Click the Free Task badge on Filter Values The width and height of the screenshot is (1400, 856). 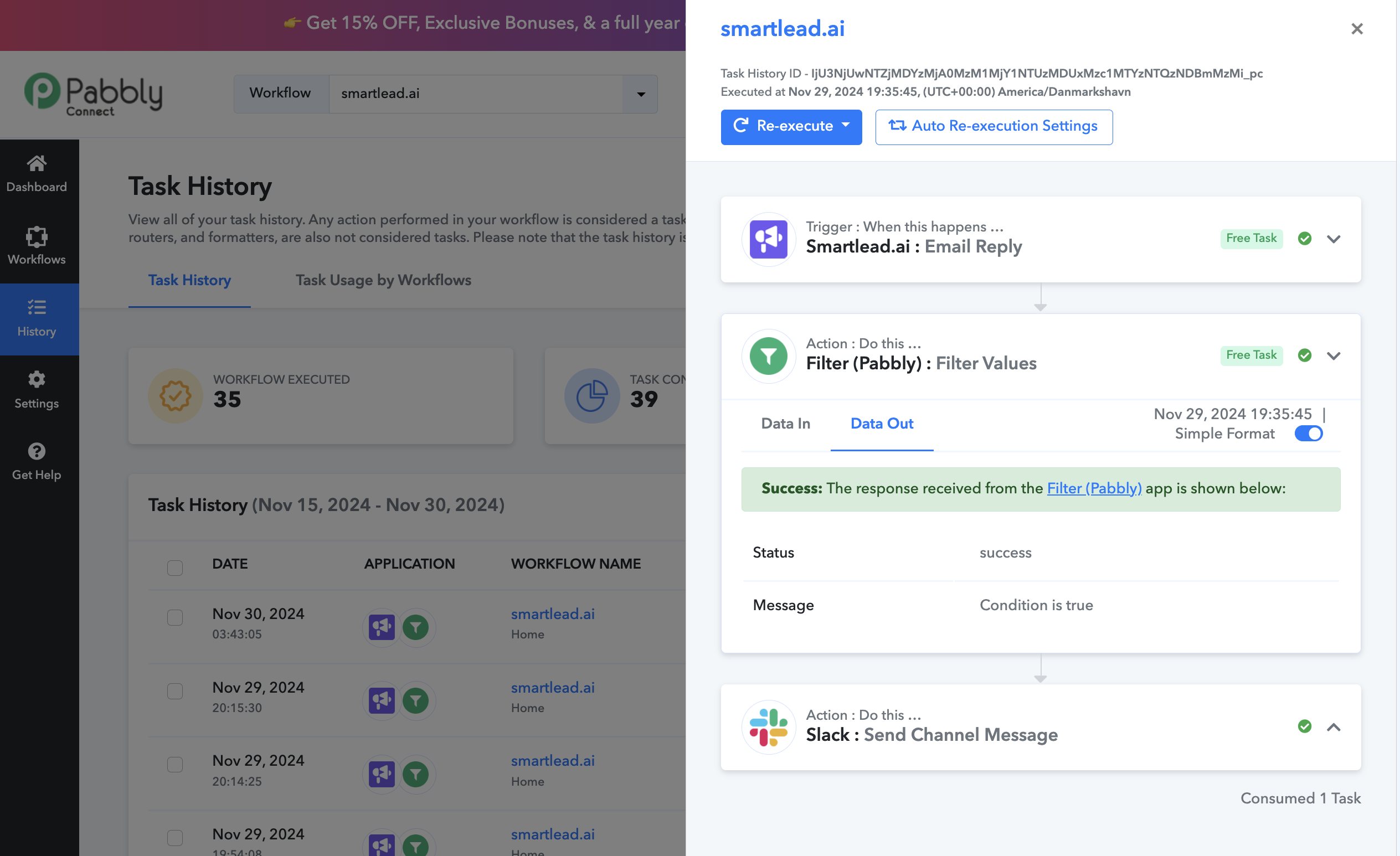(x=1251, y=355)
